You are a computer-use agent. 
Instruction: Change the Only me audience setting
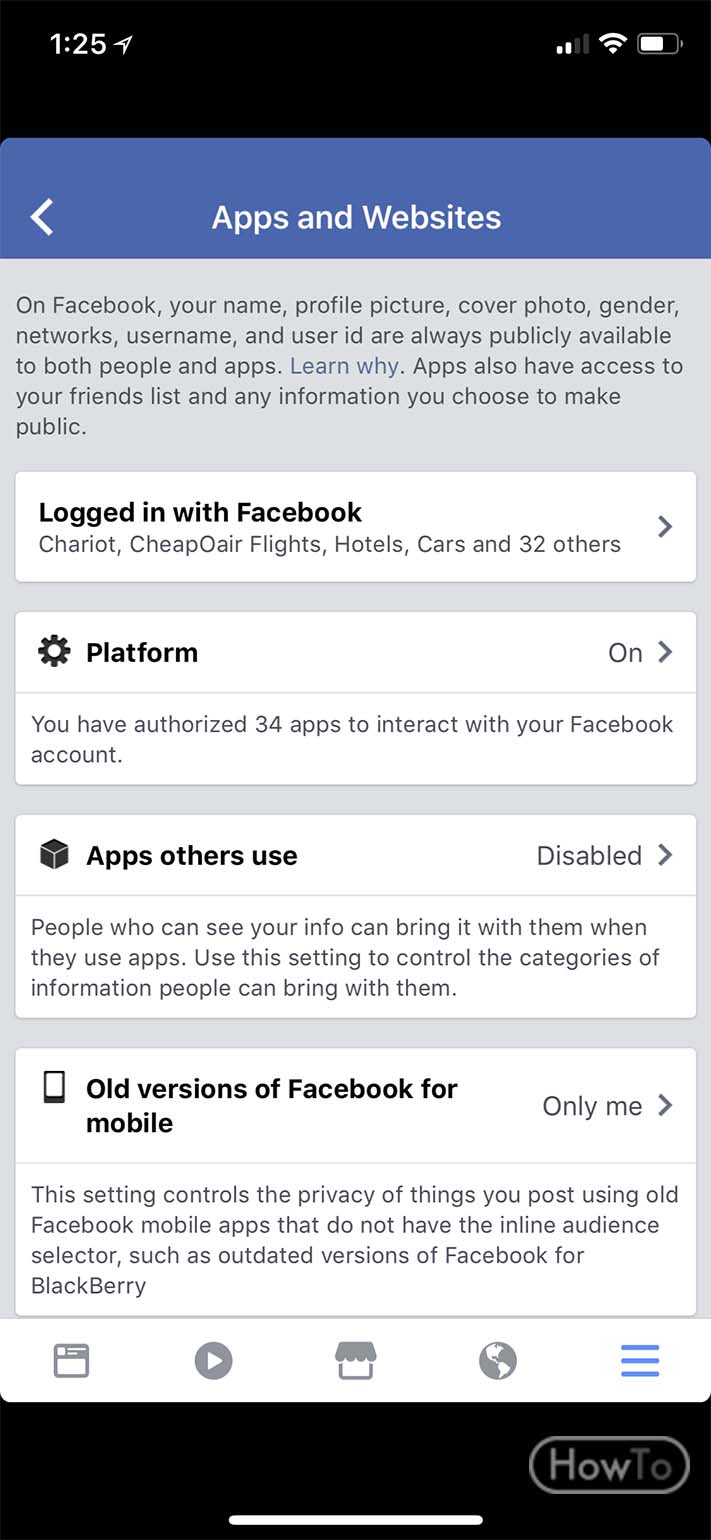tap(592, 1106)
